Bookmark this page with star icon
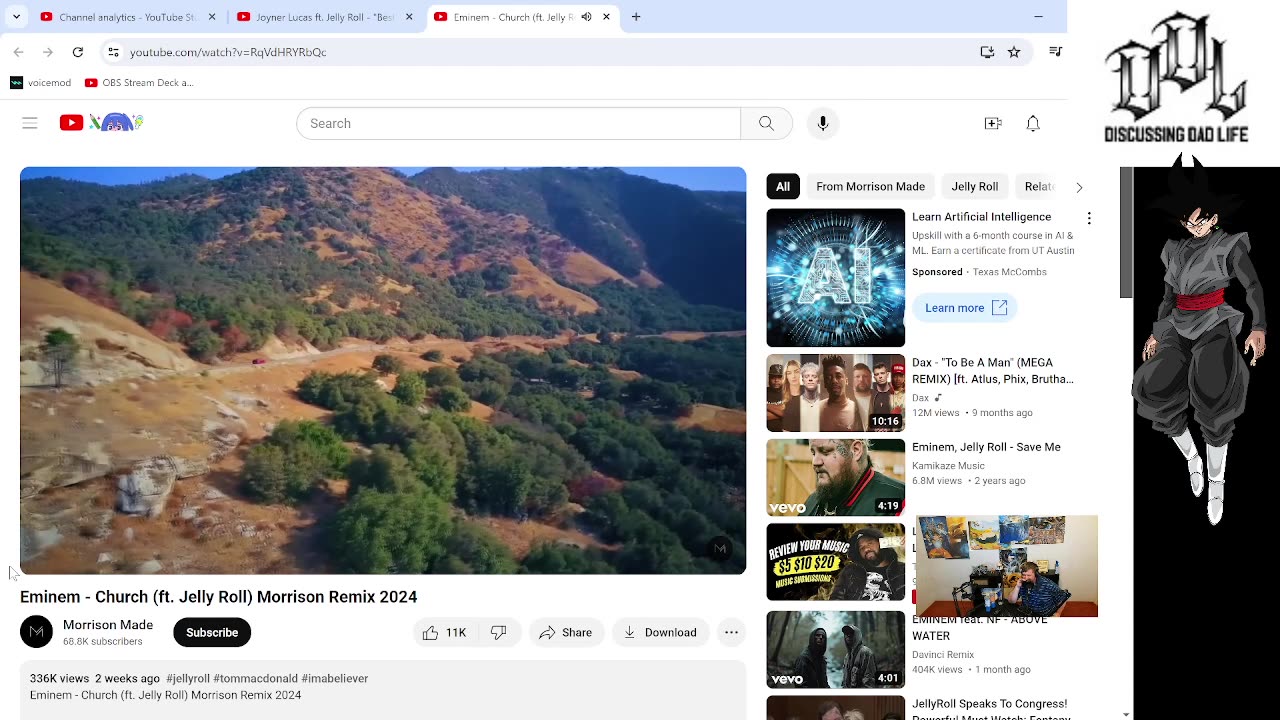Image resolution: width=1280 pixels, height=720 pixels. click(1014, 52)
